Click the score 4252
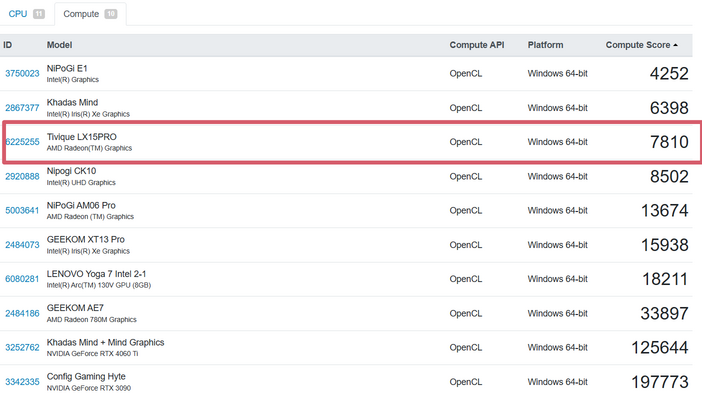 click(669, 73)
